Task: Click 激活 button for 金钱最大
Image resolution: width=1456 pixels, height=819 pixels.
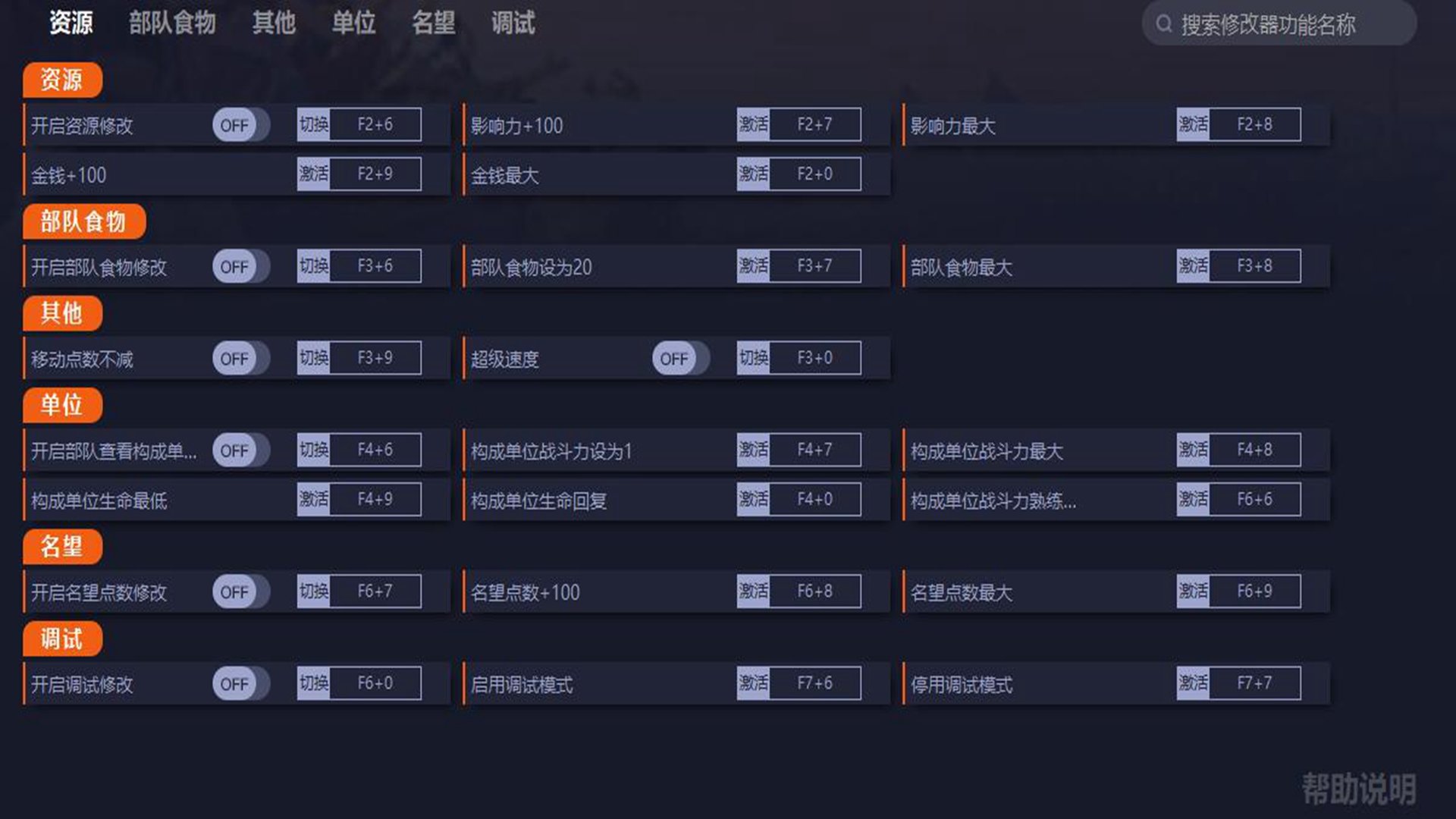Action: pyautogui.click(x=753, y=174)
